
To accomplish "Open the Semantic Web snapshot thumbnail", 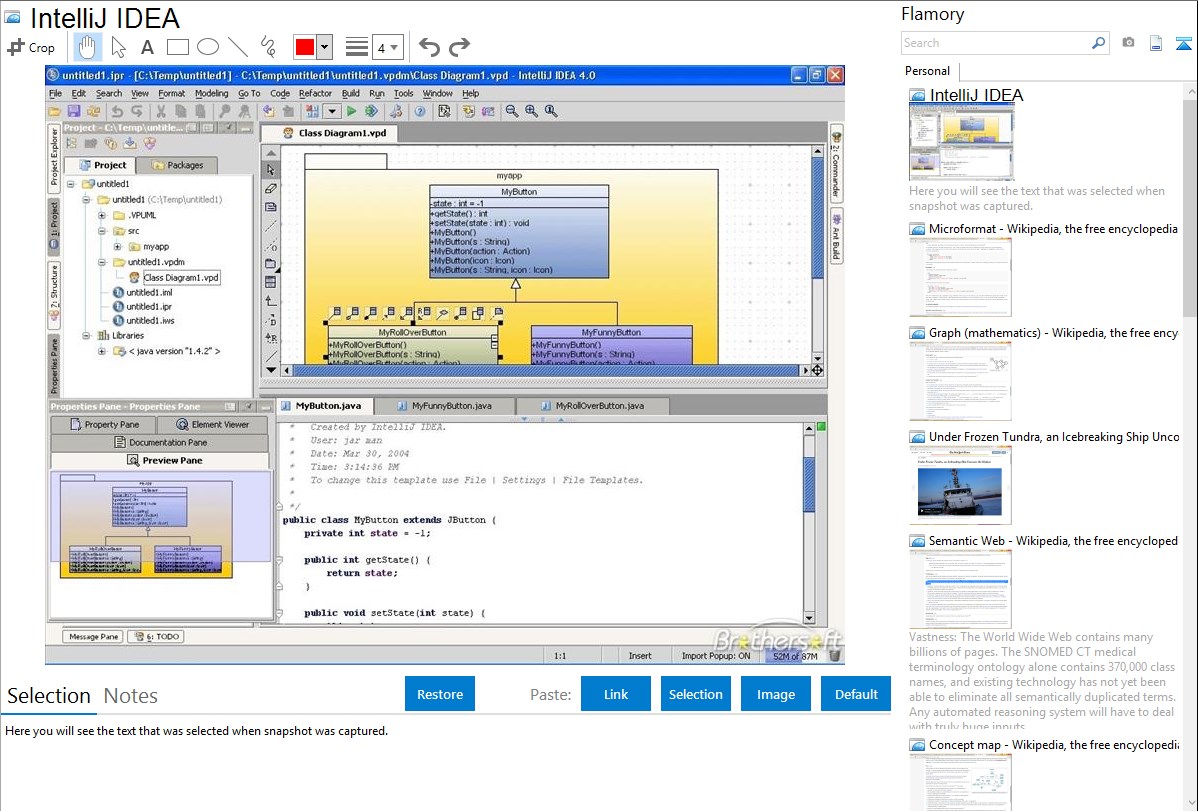I will coord(960,589).
